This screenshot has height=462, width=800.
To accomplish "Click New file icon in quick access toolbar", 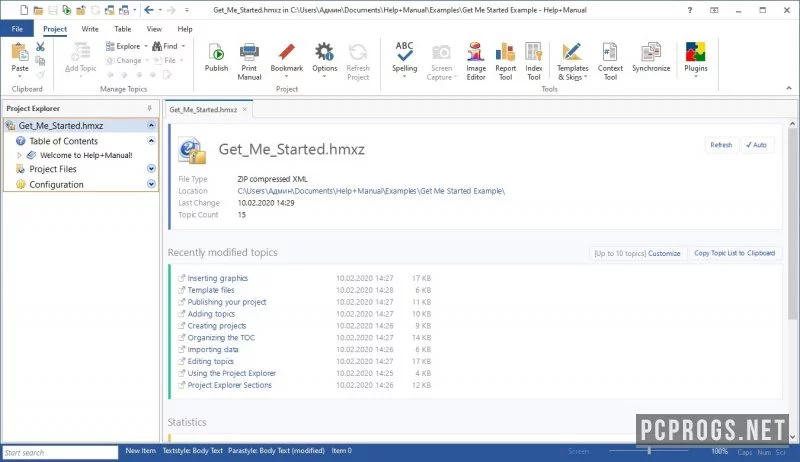I will tap(23, 10).
